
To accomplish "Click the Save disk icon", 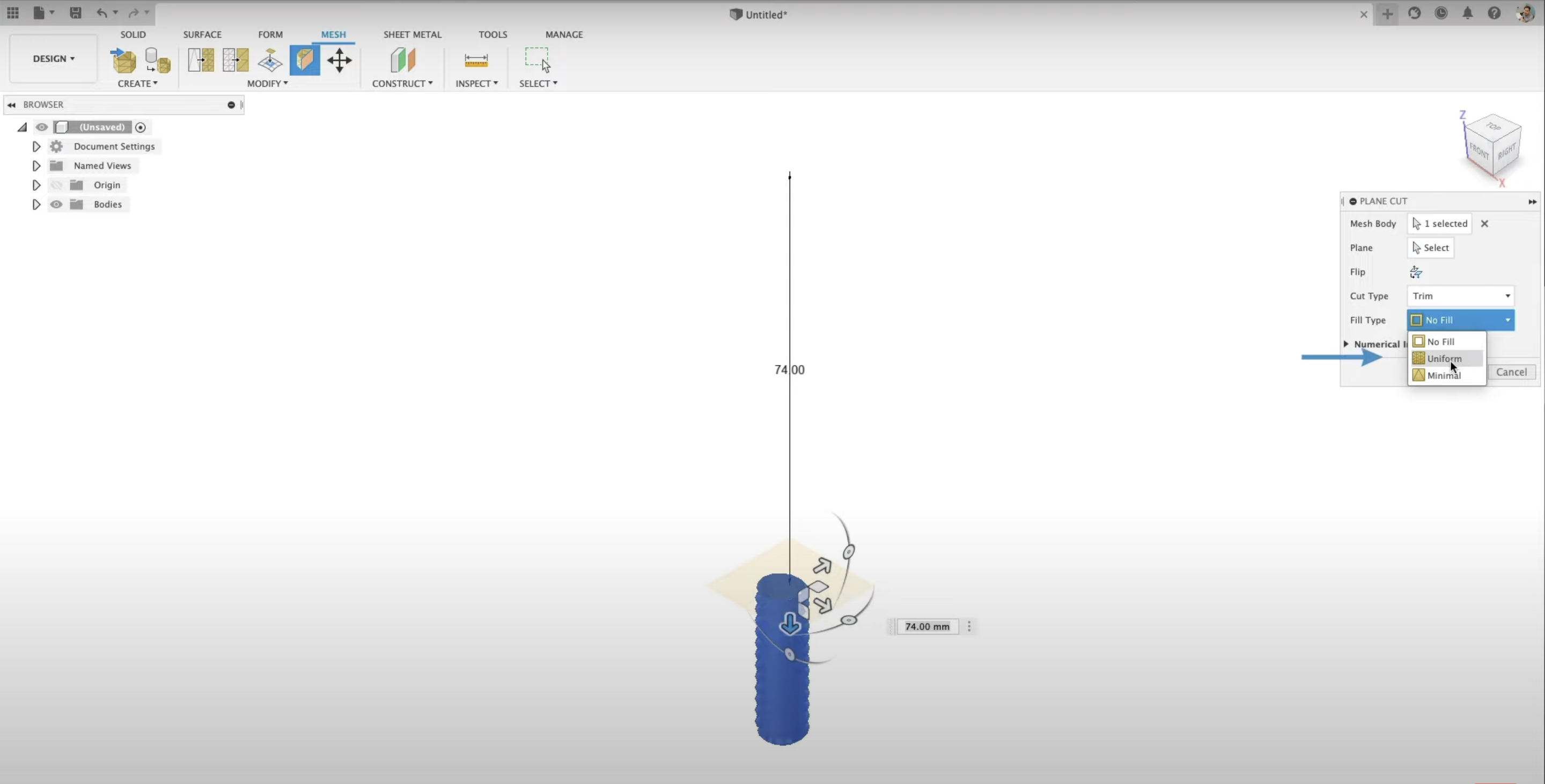I will pos(75,12).
